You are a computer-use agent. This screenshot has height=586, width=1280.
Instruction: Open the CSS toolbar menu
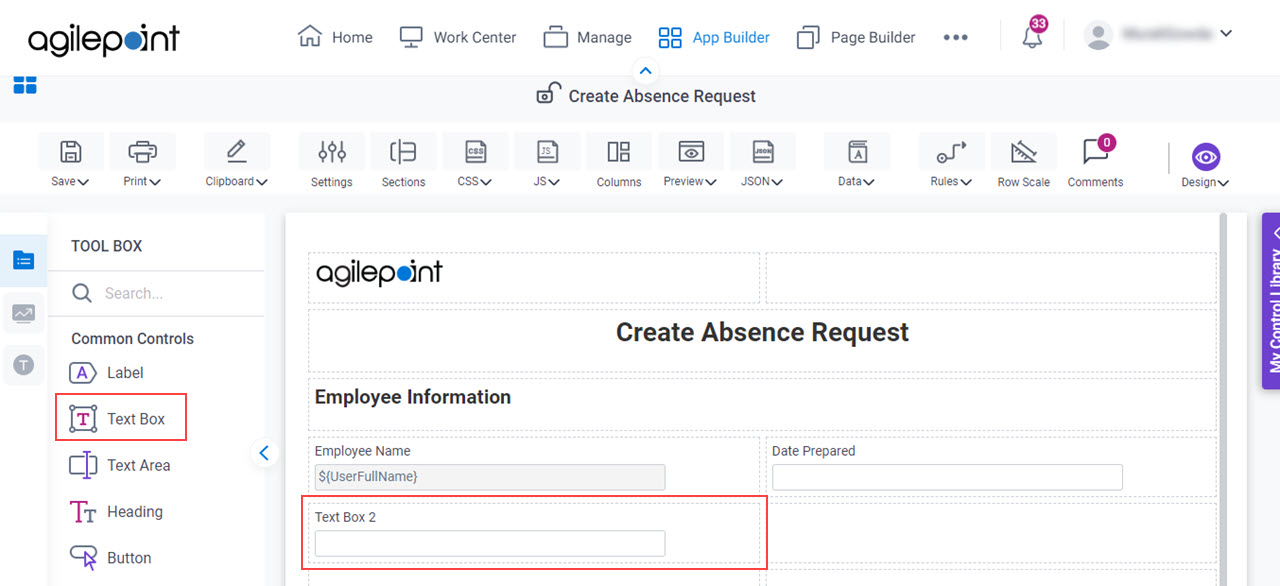tap(475, 162)
